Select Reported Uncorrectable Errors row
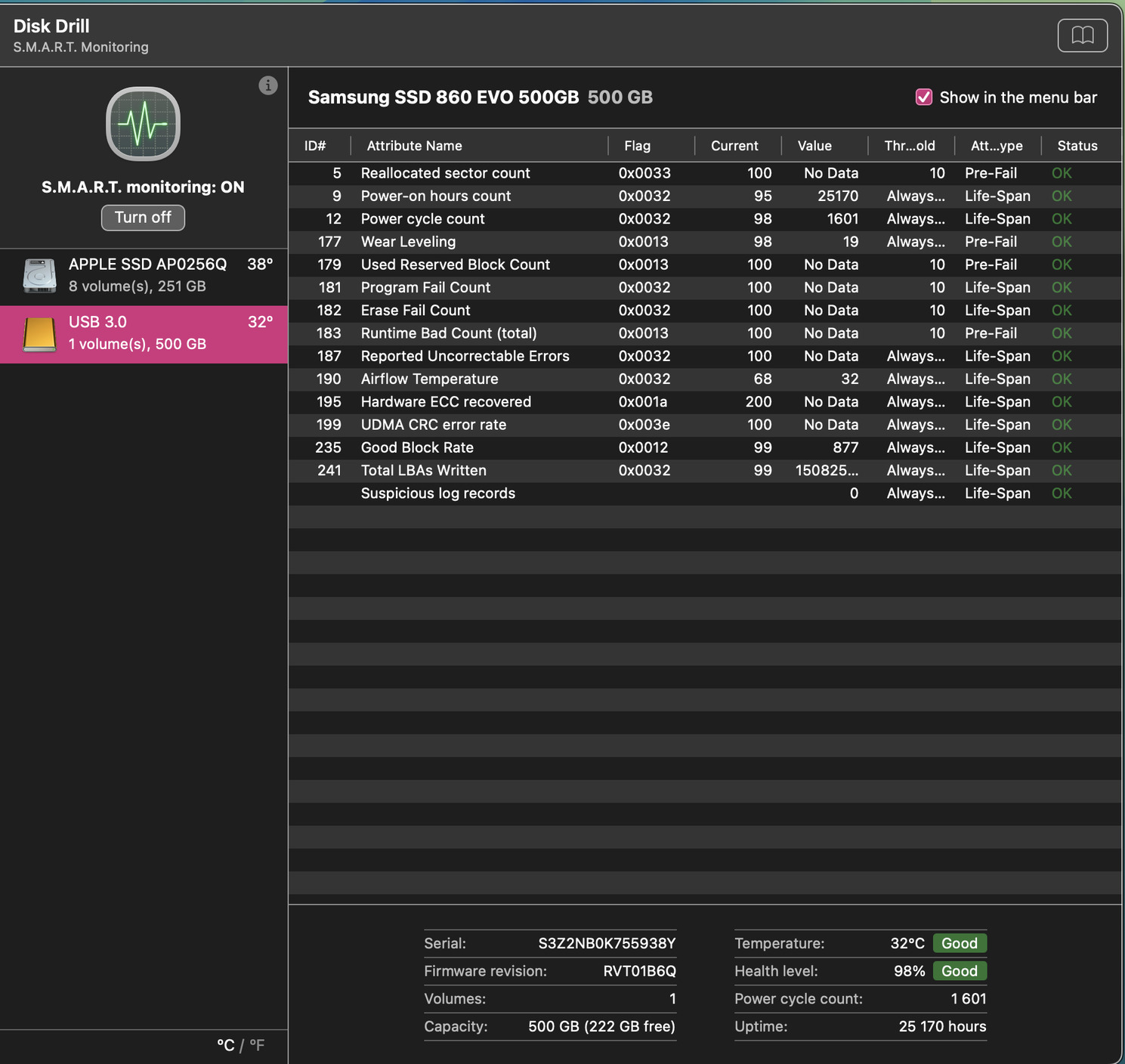 pos(704,356)
